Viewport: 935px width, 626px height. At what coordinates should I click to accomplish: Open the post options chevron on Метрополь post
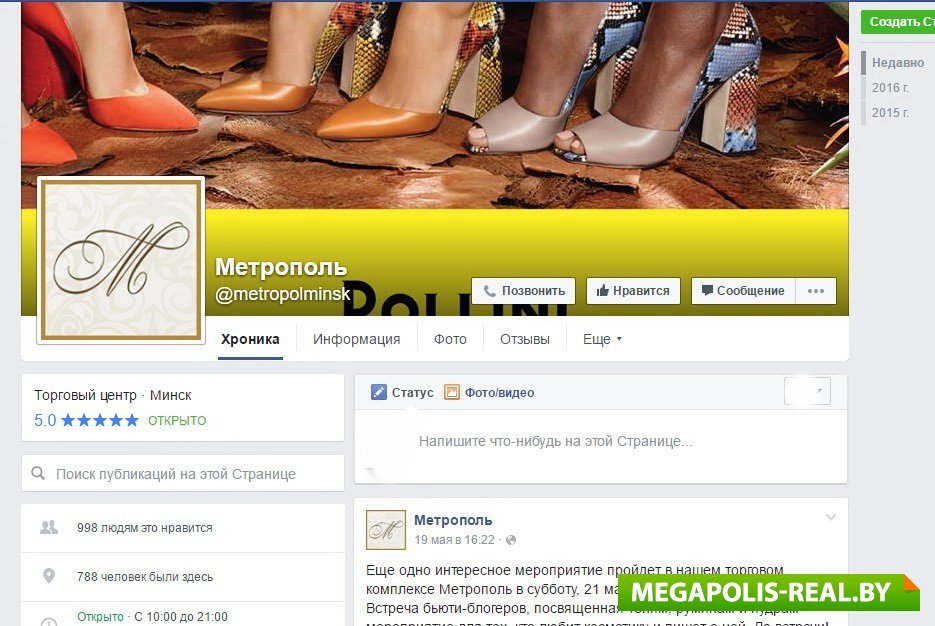pyautogui.click(x=831, y=517)
